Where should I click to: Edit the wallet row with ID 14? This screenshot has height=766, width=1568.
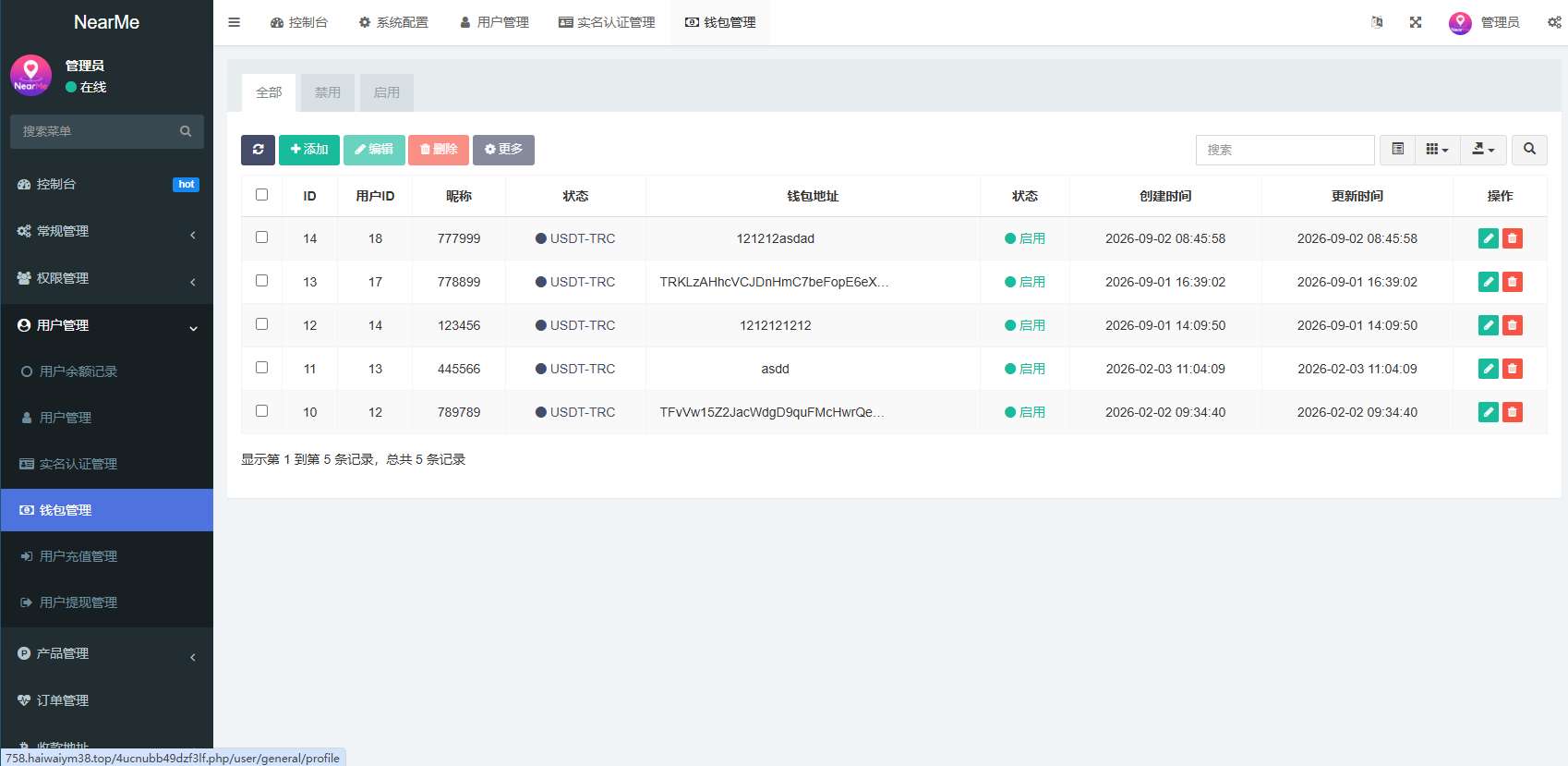click(1489, 238)
